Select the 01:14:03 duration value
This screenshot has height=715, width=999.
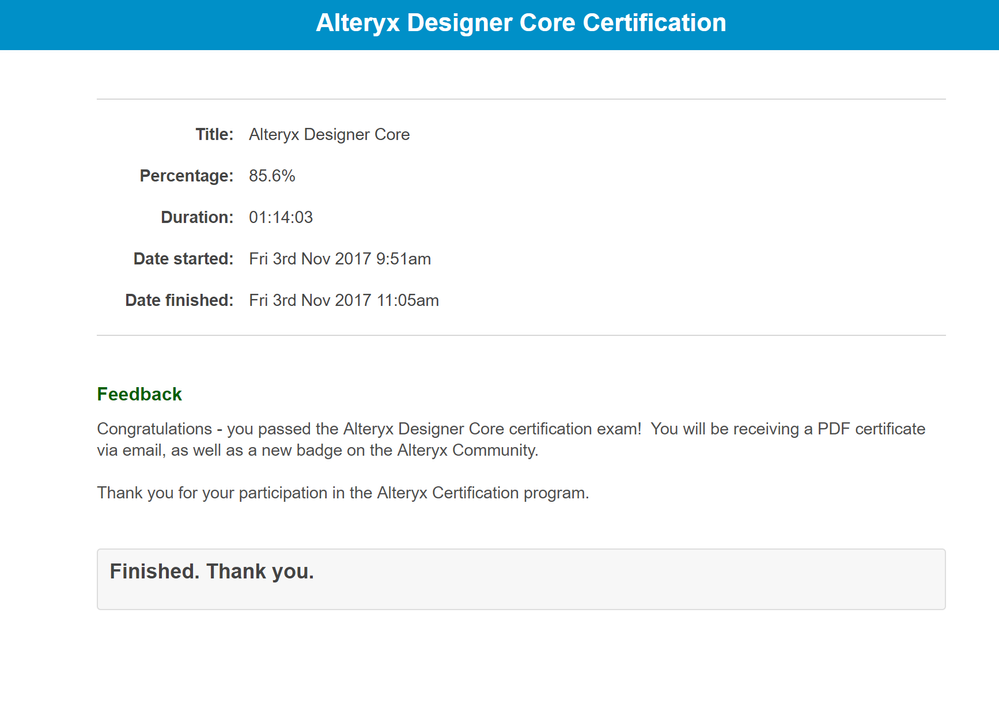tap(281, 217)
